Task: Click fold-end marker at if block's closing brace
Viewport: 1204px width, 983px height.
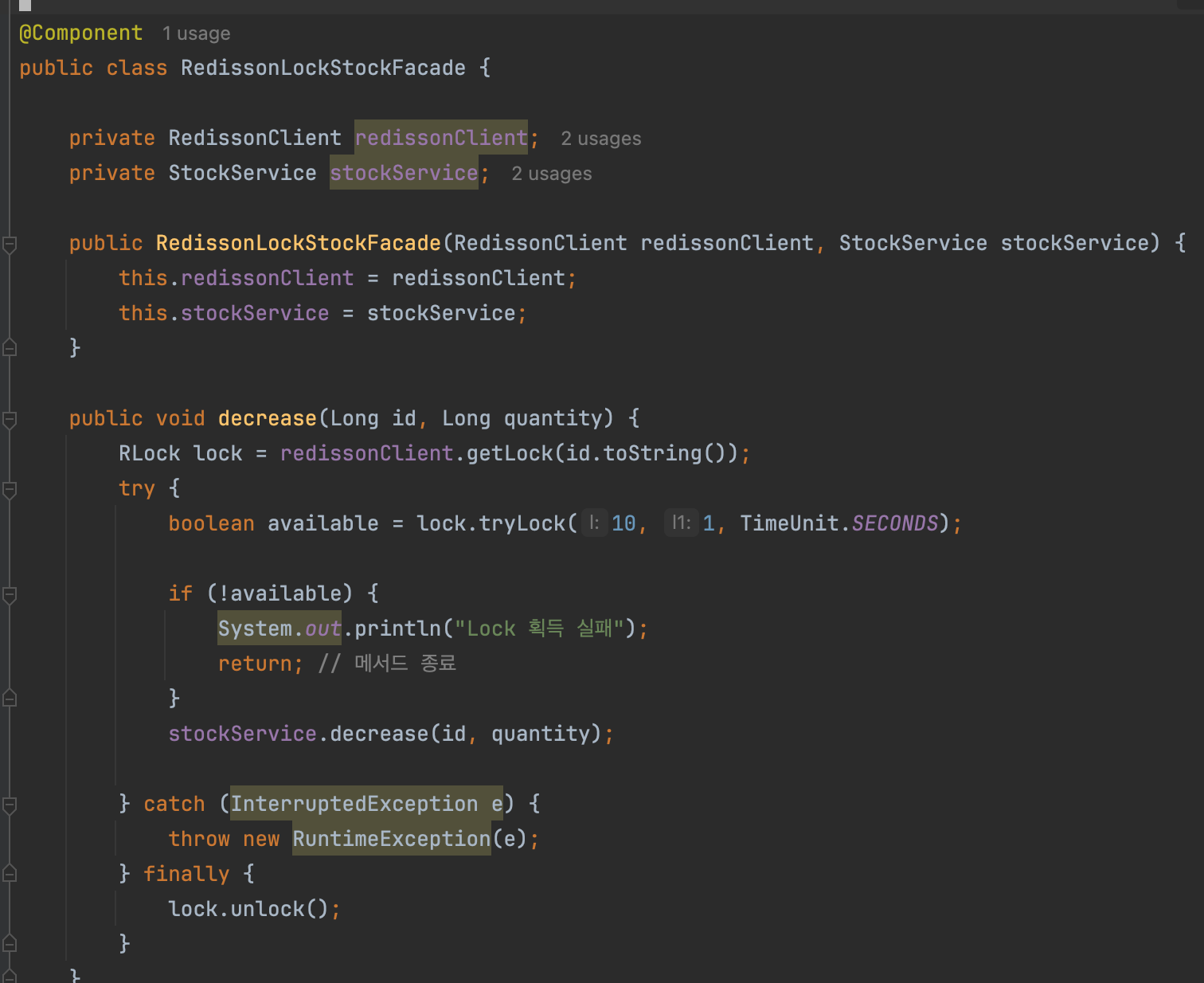Action: pos(10,698)
